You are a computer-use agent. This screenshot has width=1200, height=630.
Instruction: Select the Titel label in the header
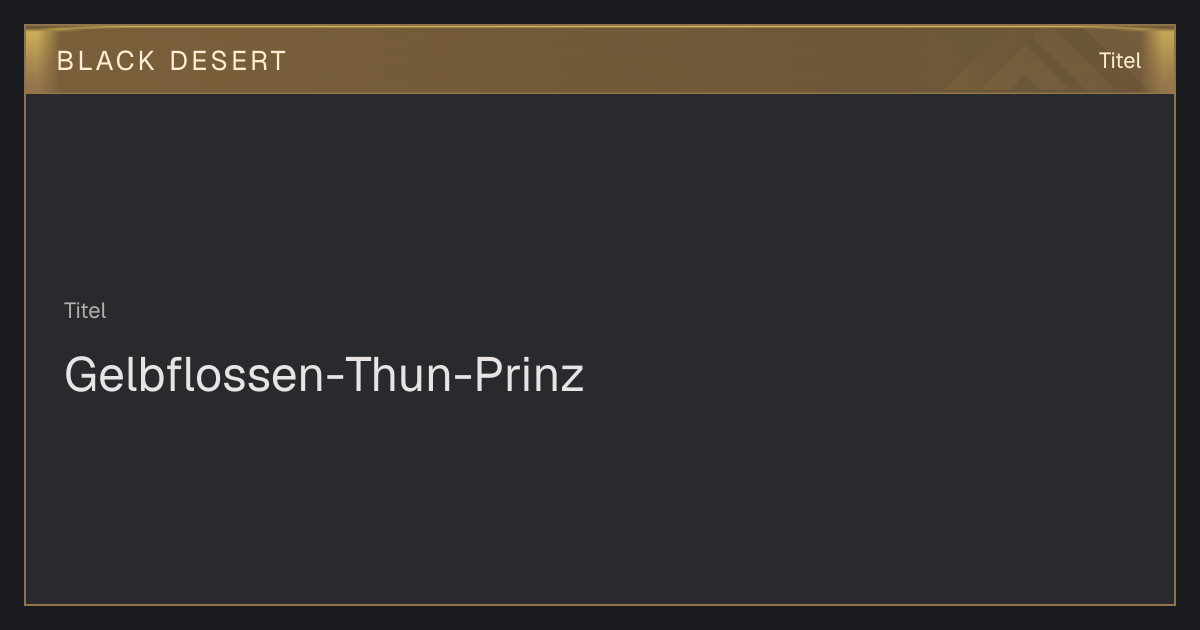click(1120, 61)
